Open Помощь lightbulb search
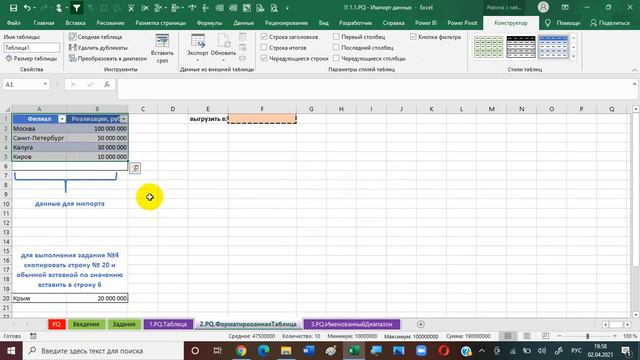Viewport: 640px width, 360px height. click(x=562, y=23)
